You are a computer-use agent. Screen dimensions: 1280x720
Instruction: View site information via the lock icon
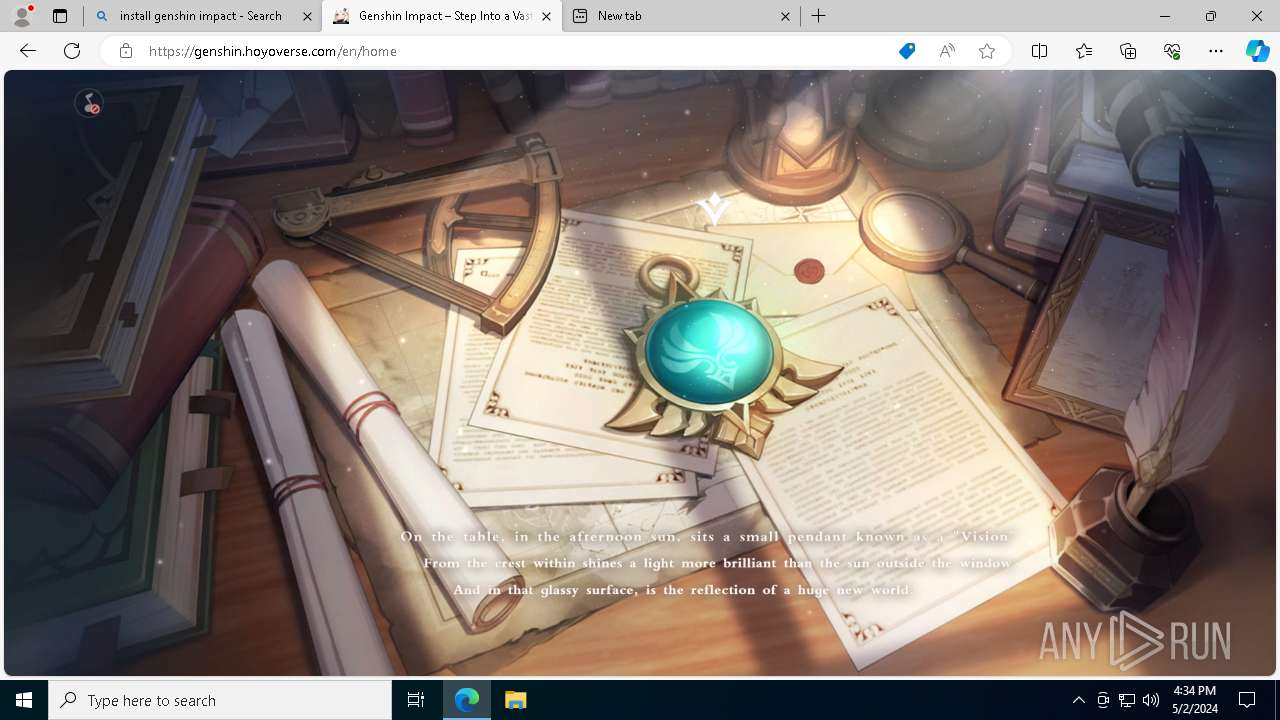(x=126, y=51)
